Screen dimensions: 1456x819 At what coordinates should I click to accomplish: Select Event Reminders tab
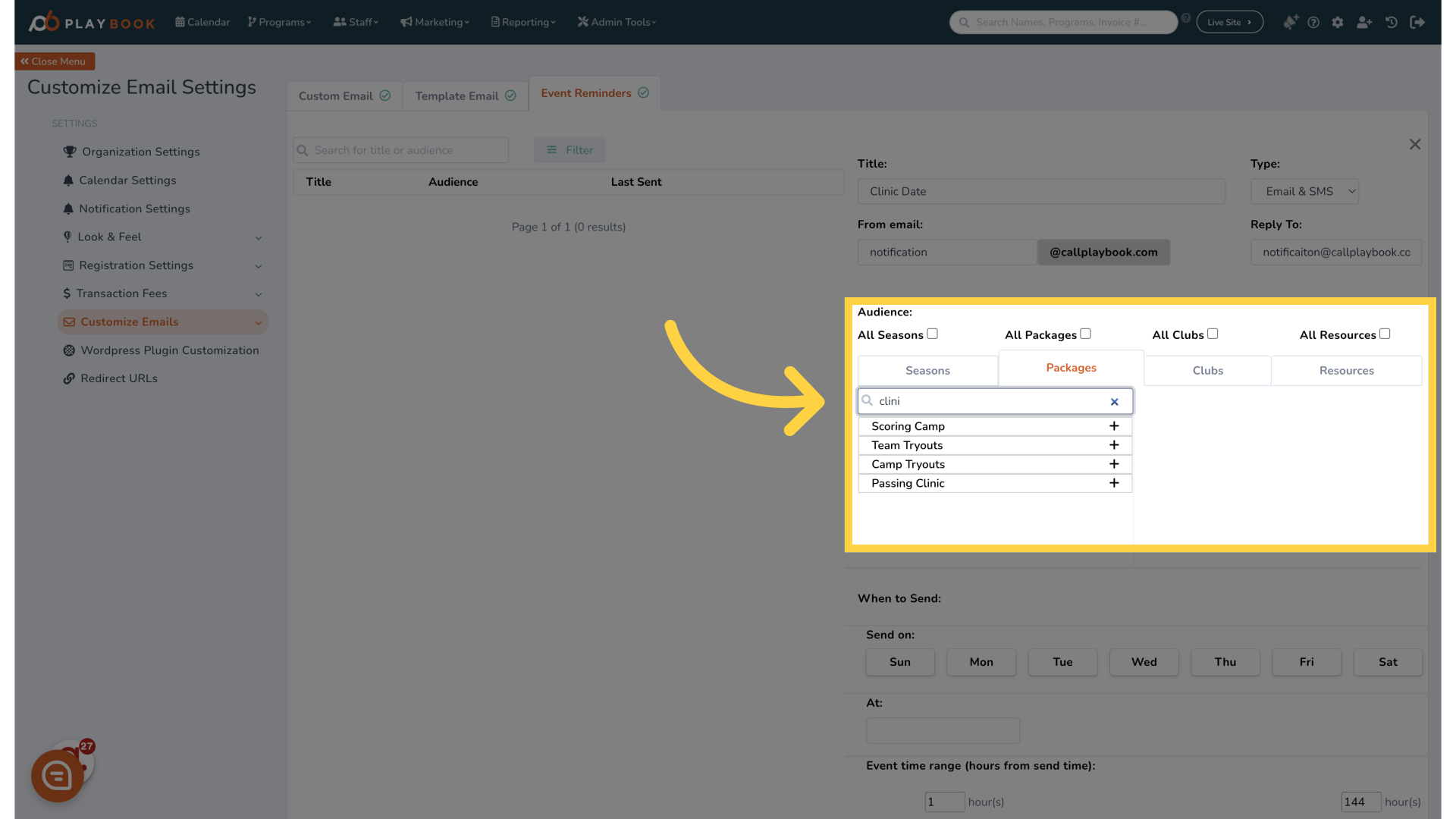(x=595, y=93)
